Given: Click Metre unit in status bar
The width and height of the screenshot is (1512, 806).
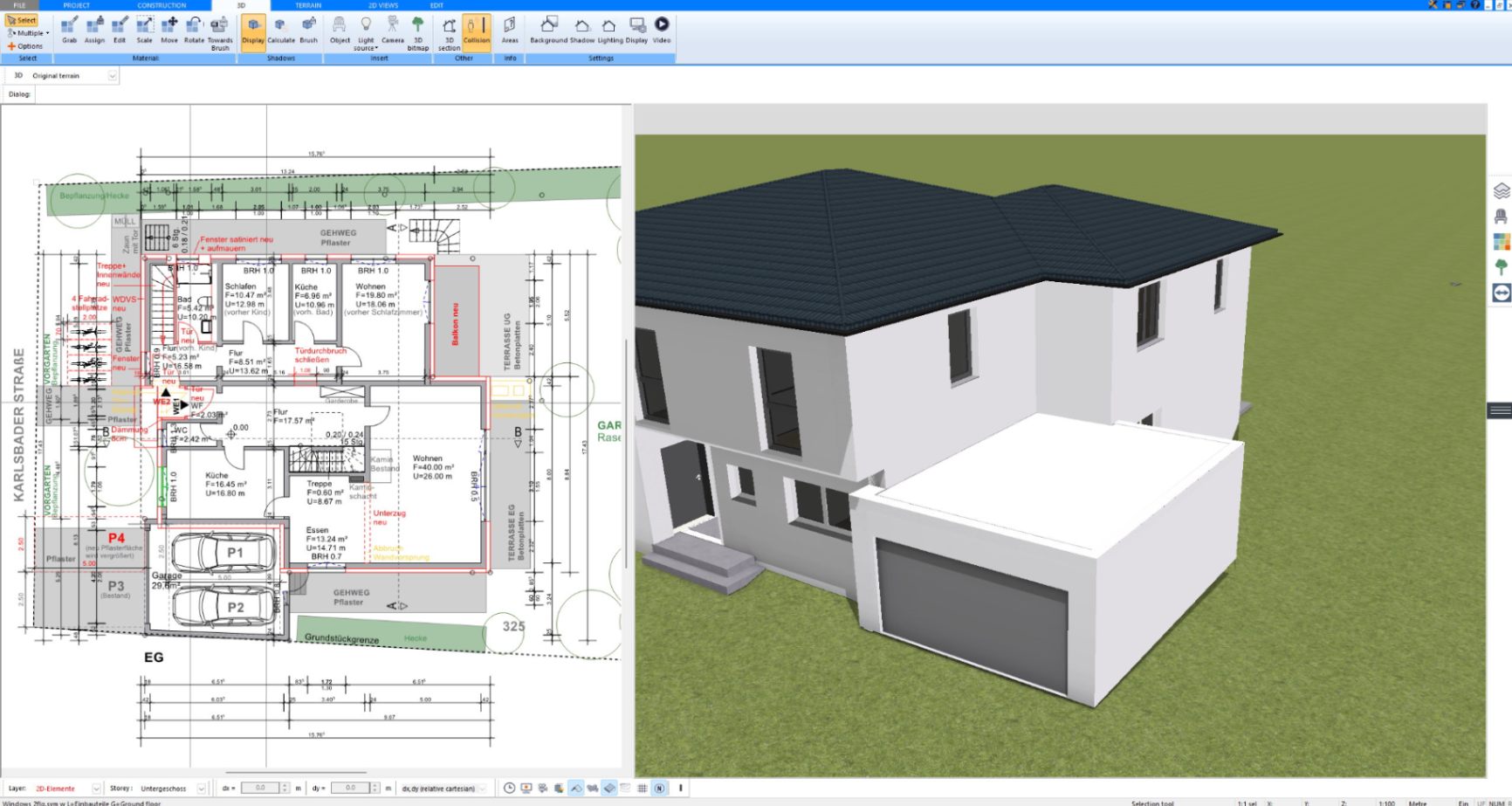Looking at the screenshot, I should pyautogui.click(x=1418, y=803).
